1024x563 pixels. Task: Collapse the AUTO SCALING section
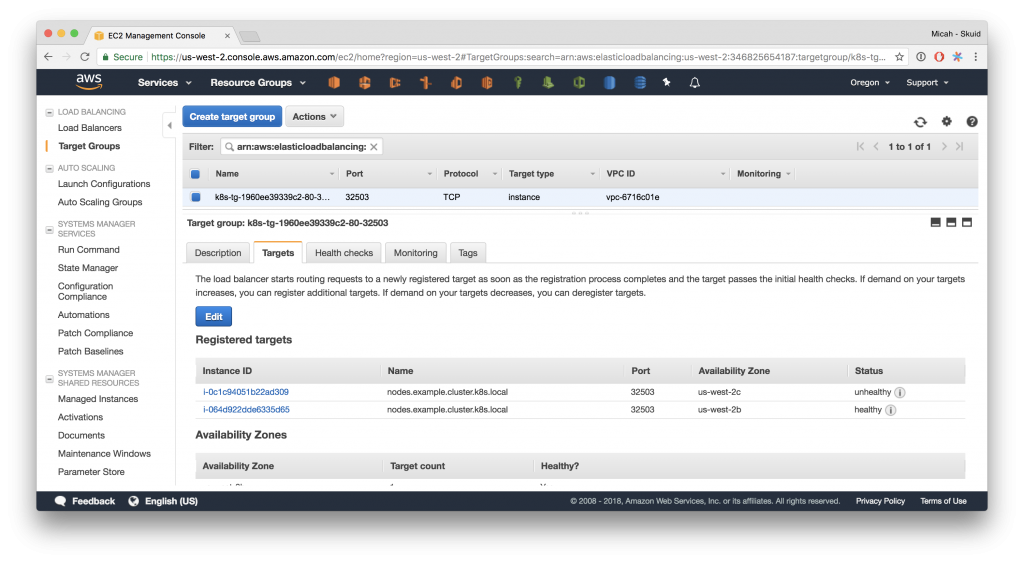(49, 169)
